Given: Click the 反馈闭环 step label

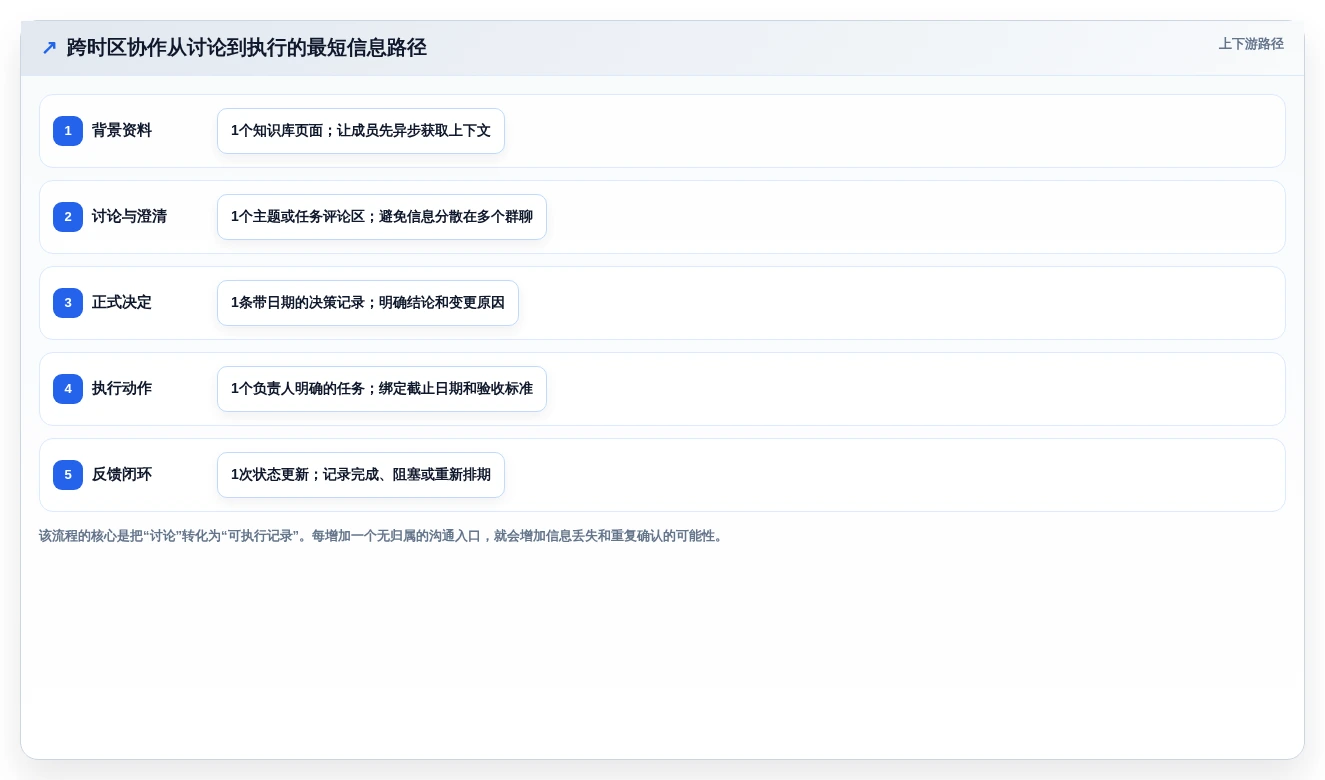Looking at the screenshot, I should (122, 475).
